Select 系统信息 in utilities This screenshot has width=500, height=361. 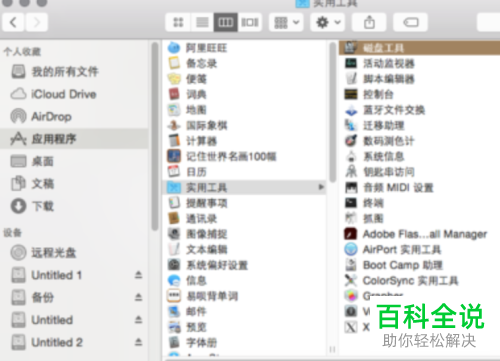coord(419,156)
